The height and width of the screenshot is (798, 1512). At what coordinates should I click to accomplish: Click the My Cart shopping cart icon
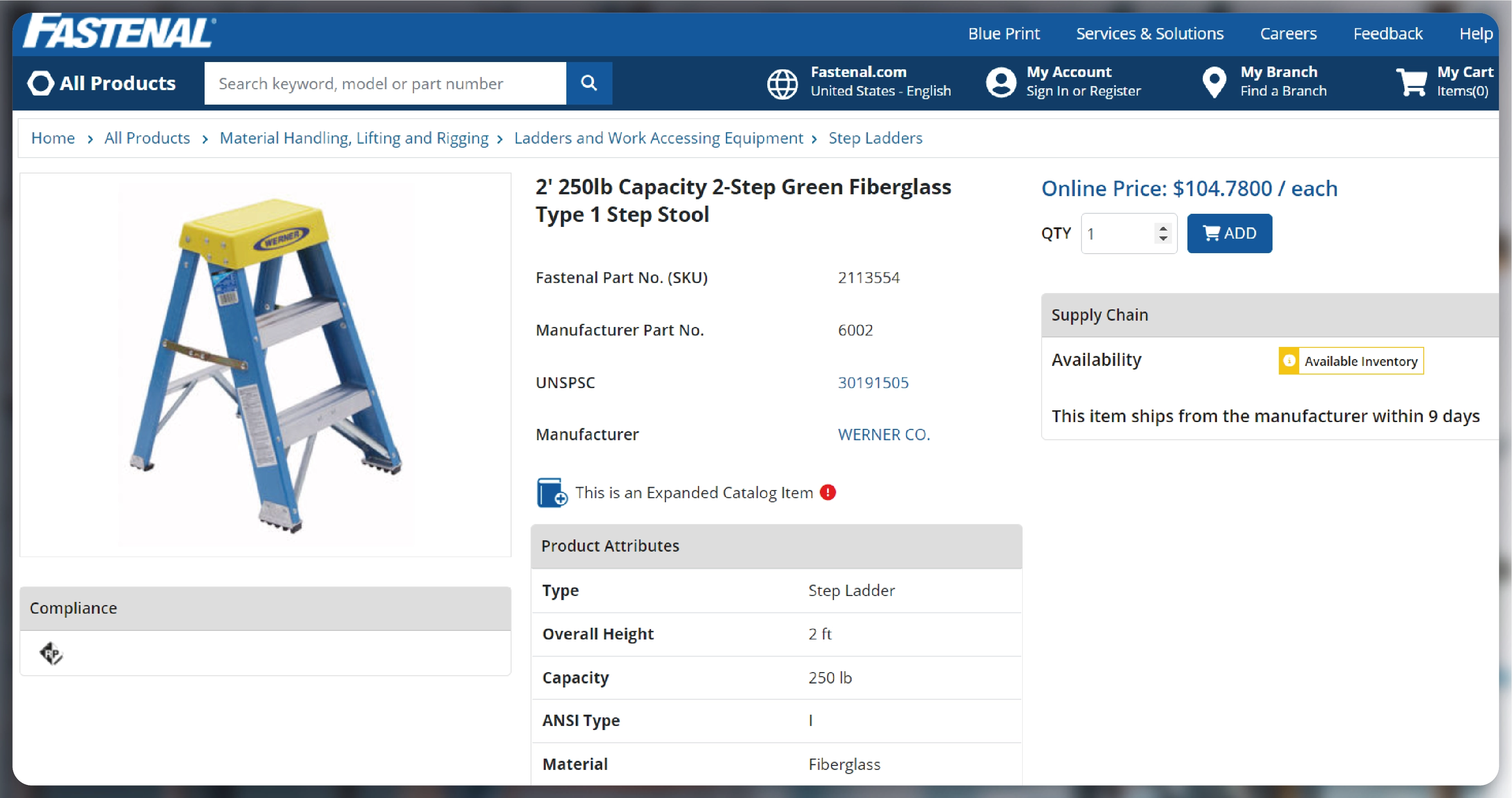1412,82
